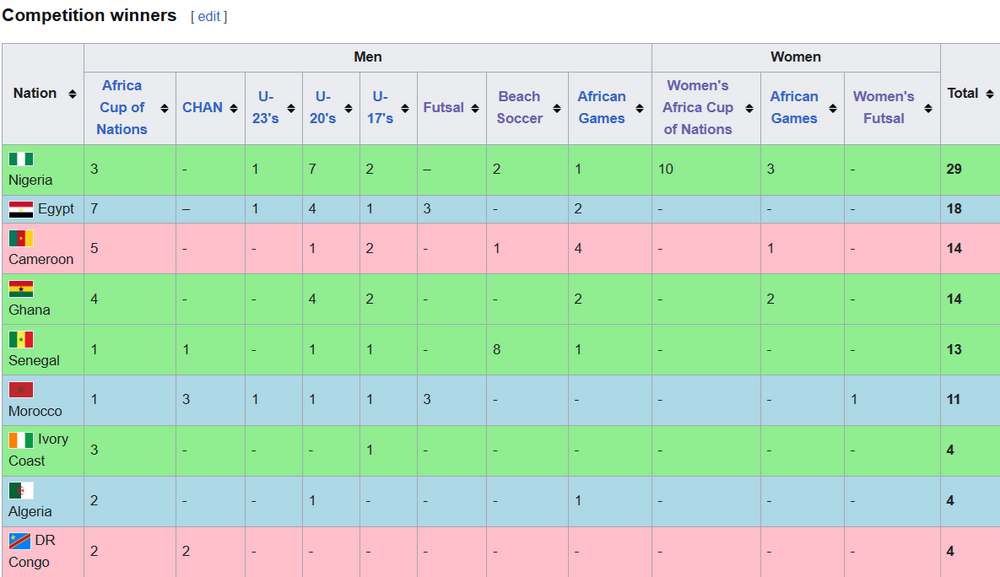Click the Morocco flag icon
Image resolution: width=1000 pixels, height=577 pixels.
[x=21, y=390]
